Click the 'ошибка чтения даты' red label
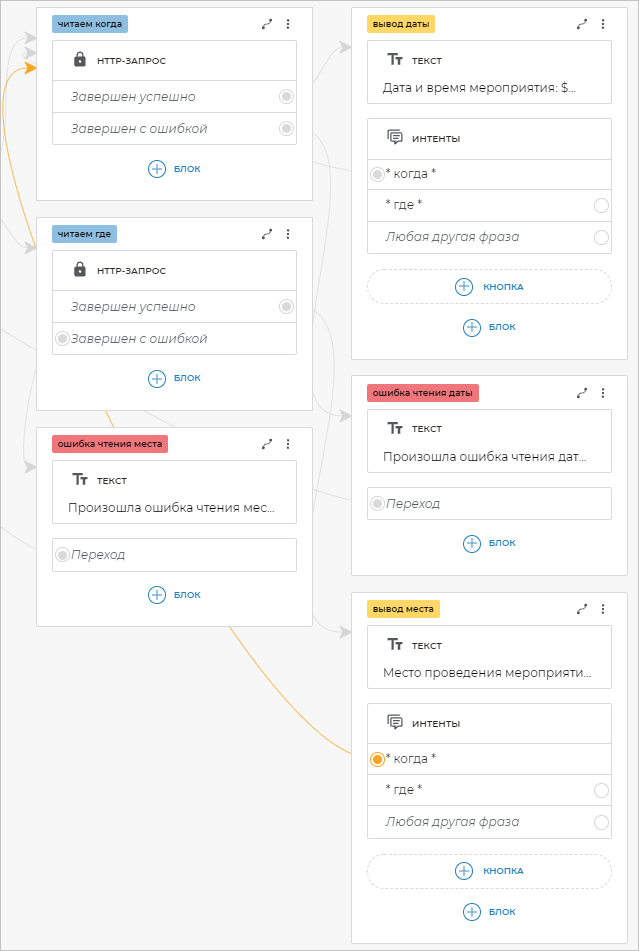Viewport: 639px width, 951px height. 422,393
